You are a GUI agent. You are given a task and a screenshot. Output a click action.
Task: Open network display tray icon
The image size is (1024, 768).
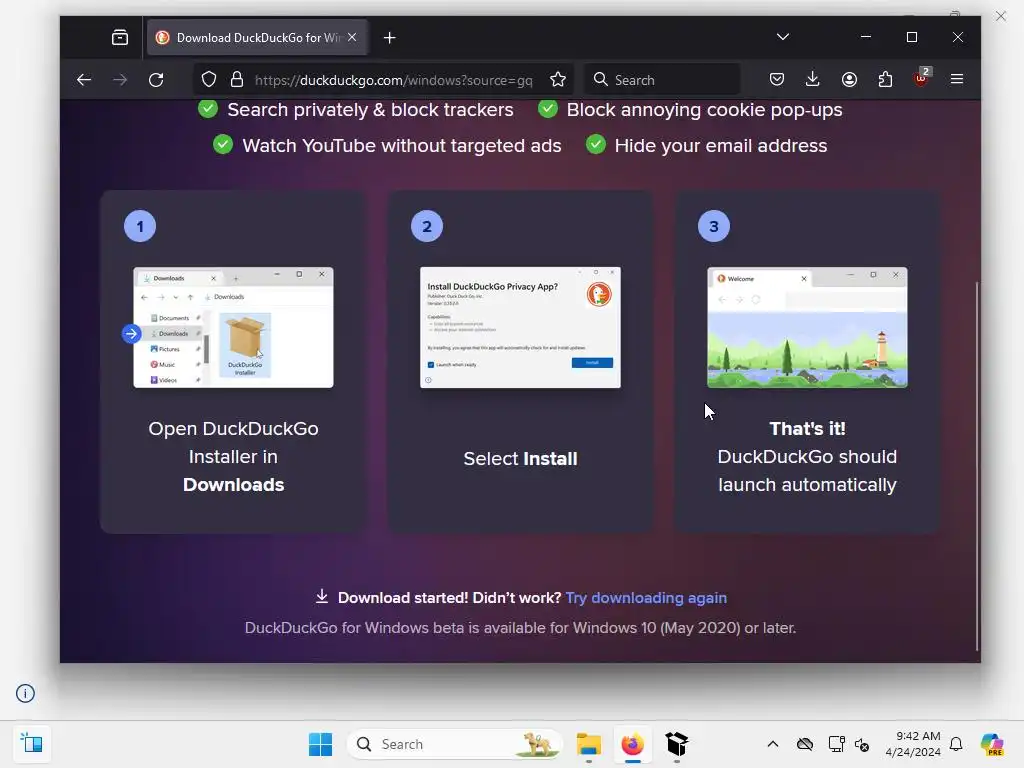(x=836, y=744)
